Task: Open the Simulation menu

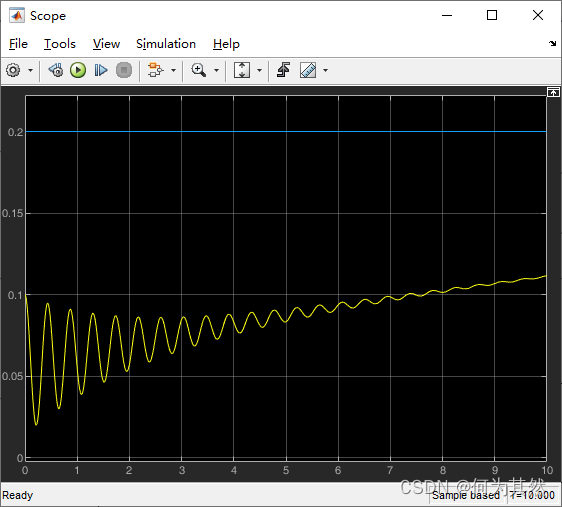Action: [x=166, y=44]
